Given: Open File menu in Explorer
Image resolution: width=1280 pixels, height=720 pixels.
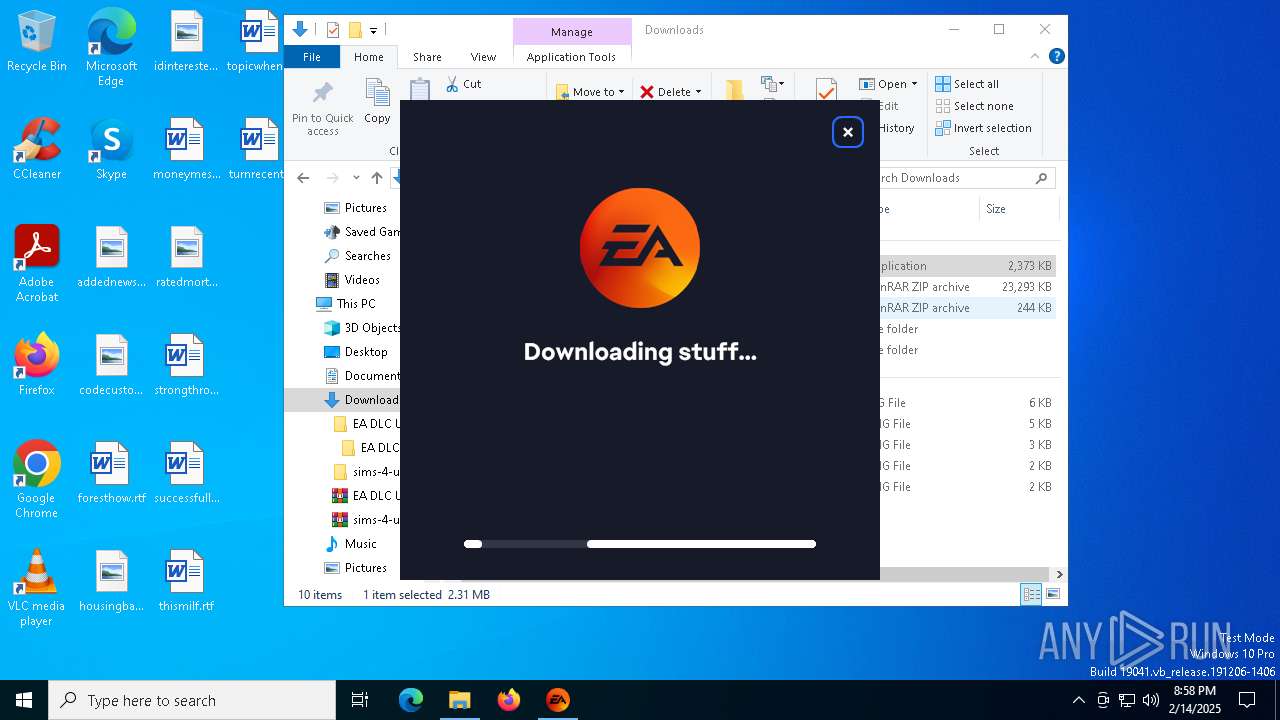Looking at the screenshot, I should pyautogui.click(x=312, y=57).
